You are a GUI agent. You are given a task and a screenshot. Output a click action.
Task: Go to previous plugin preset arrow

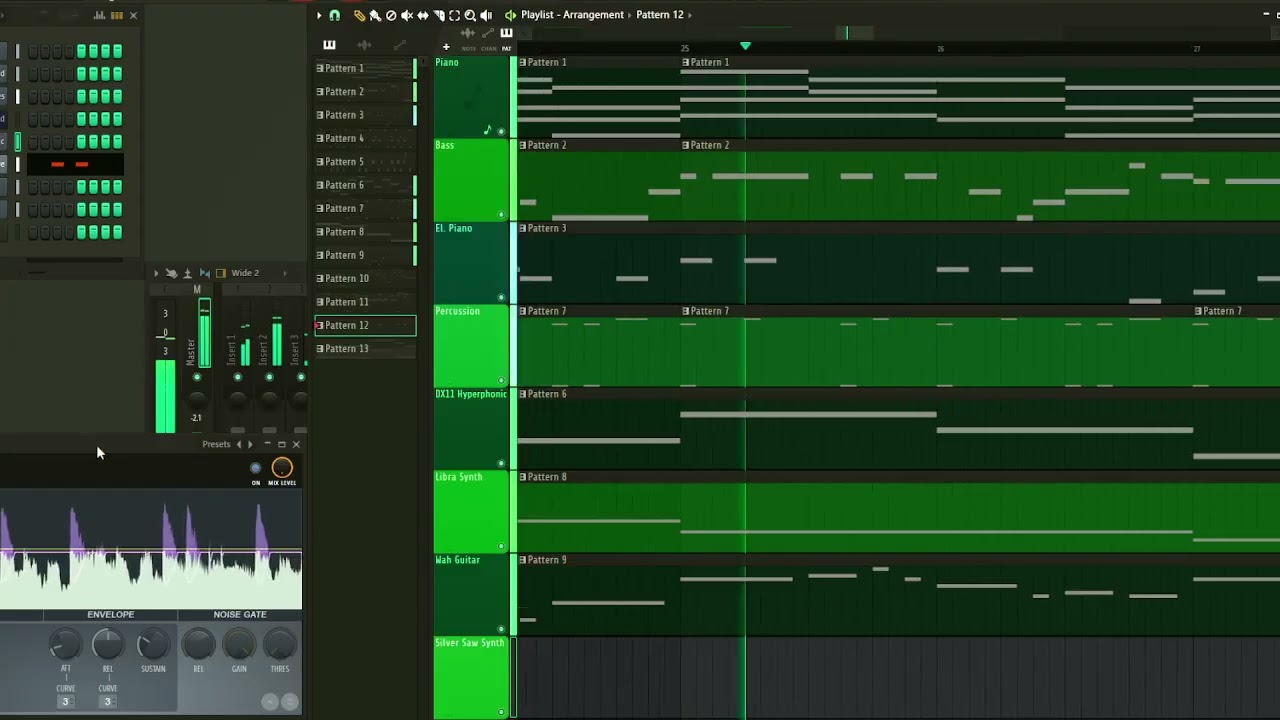pos(238,444)
